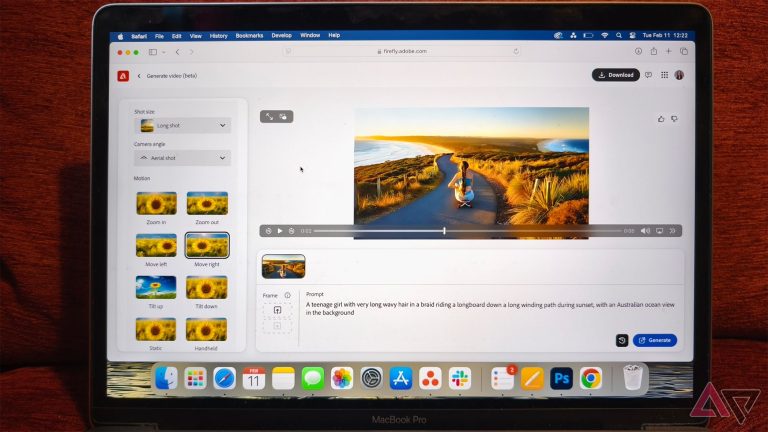Image resolution: width=768 pixels, height=432 pixels.
Task: Click the thumbs down icon
Action: (674, 119)
